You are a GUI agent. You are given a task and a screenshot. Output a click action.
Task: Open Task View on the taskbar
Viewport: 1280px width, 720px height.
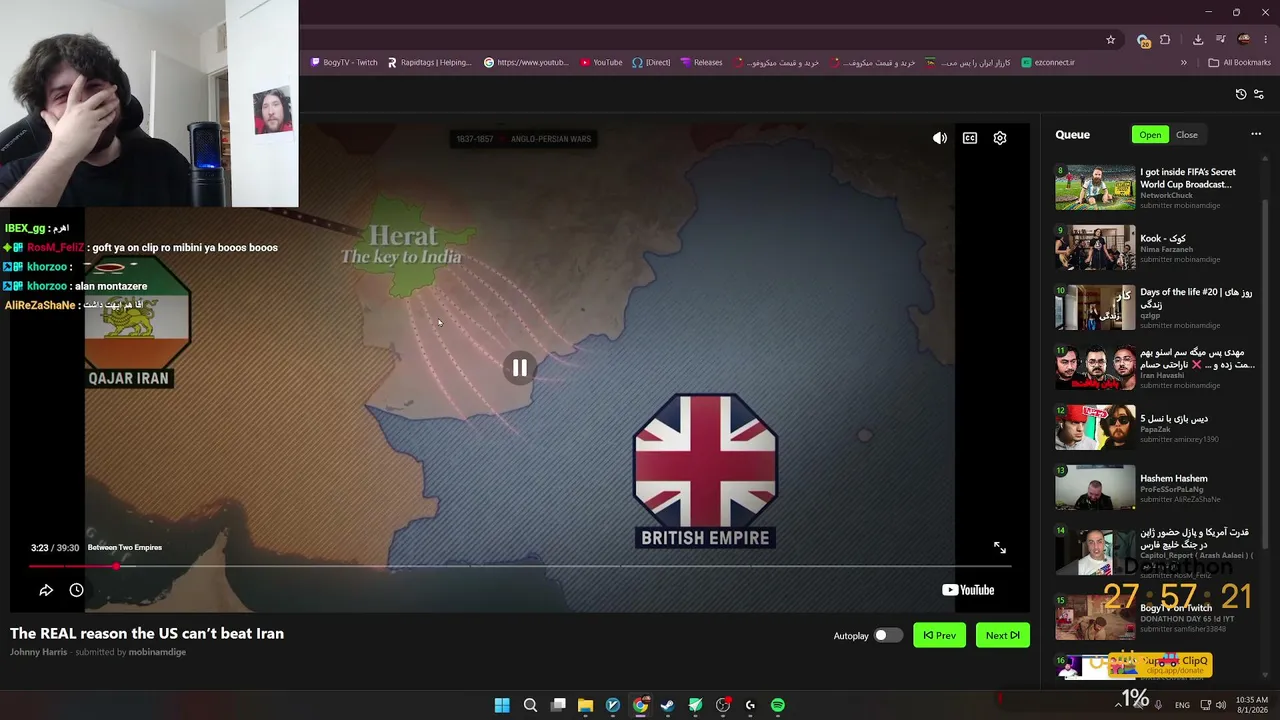(x=558, y=705)
